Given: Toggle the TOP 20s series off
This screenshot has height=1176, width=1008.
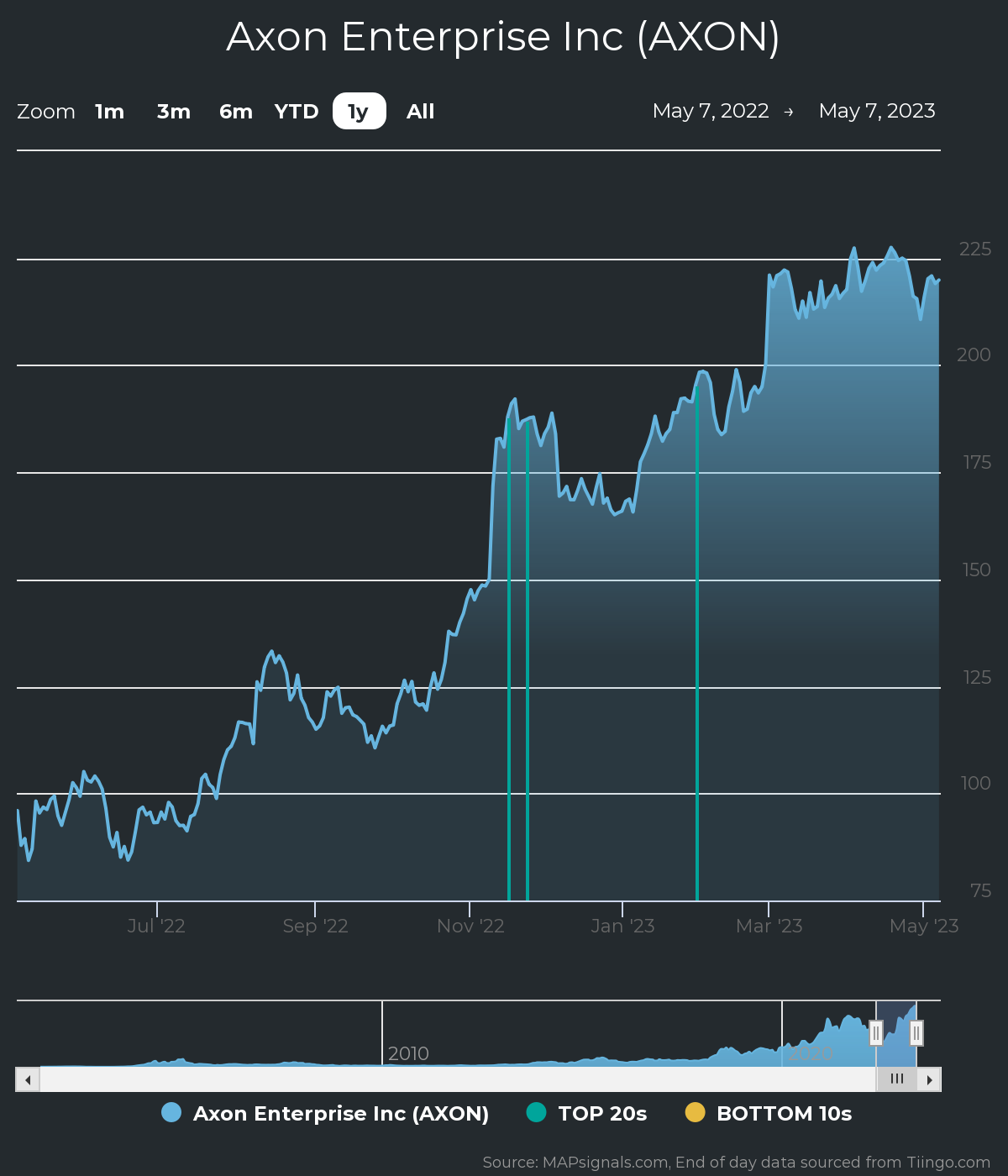Looking at the screenshot, I should (602, 1113).
